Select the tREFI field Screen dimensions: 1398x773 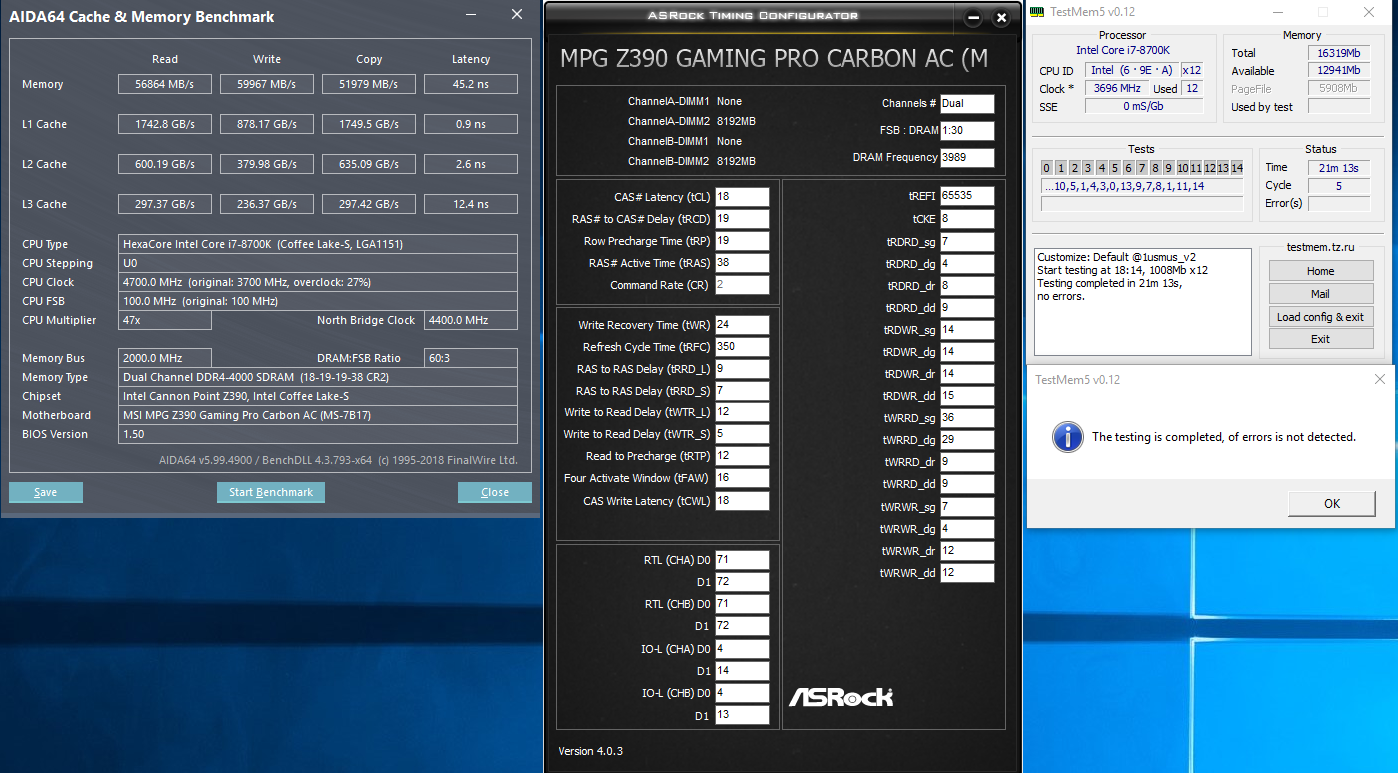pos(967,196)
